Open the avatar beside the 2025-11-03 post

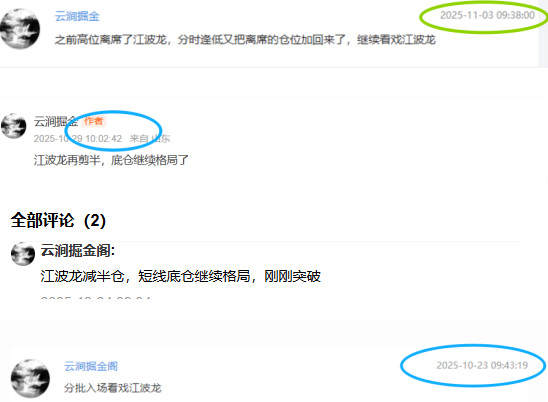tap(20, 29)
